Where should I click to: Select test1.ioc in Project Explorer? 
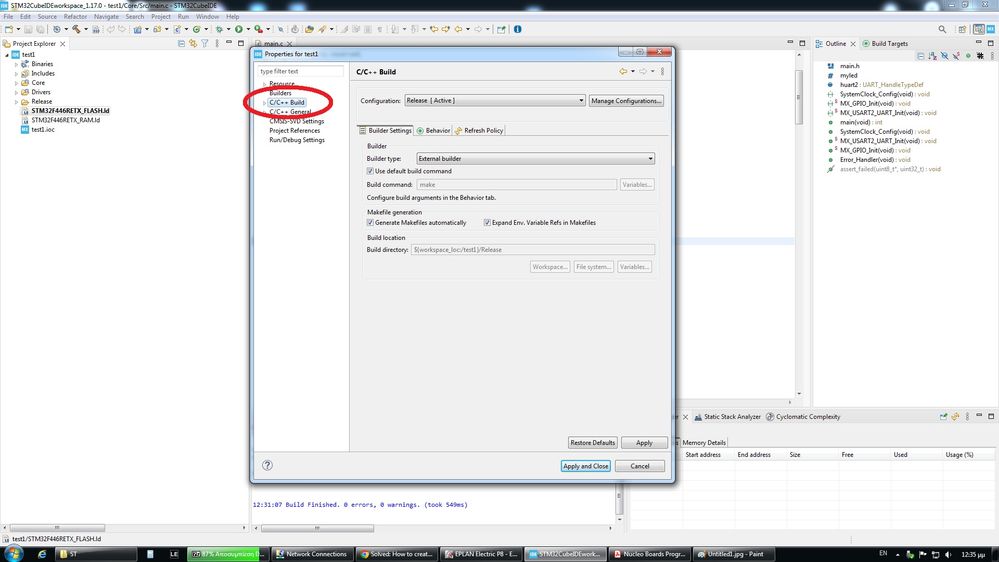[43, 129]
